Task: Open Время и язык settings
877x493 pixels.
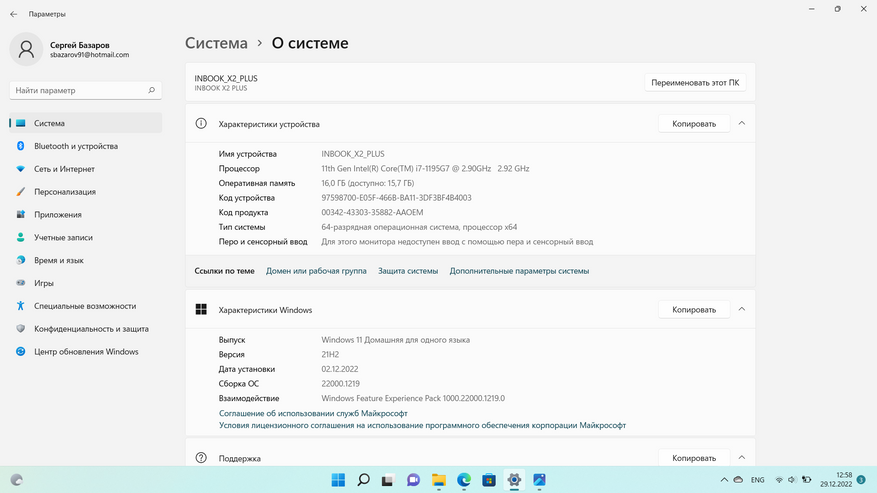Action: [x=86, y=261]
